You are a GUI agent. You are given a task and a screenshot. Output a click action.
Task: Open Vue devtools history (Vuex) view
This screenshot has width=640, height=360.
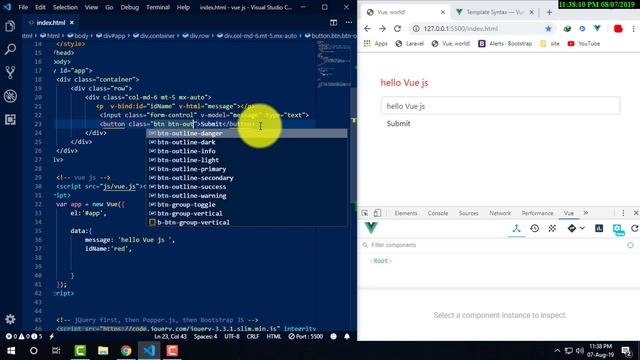534,229
